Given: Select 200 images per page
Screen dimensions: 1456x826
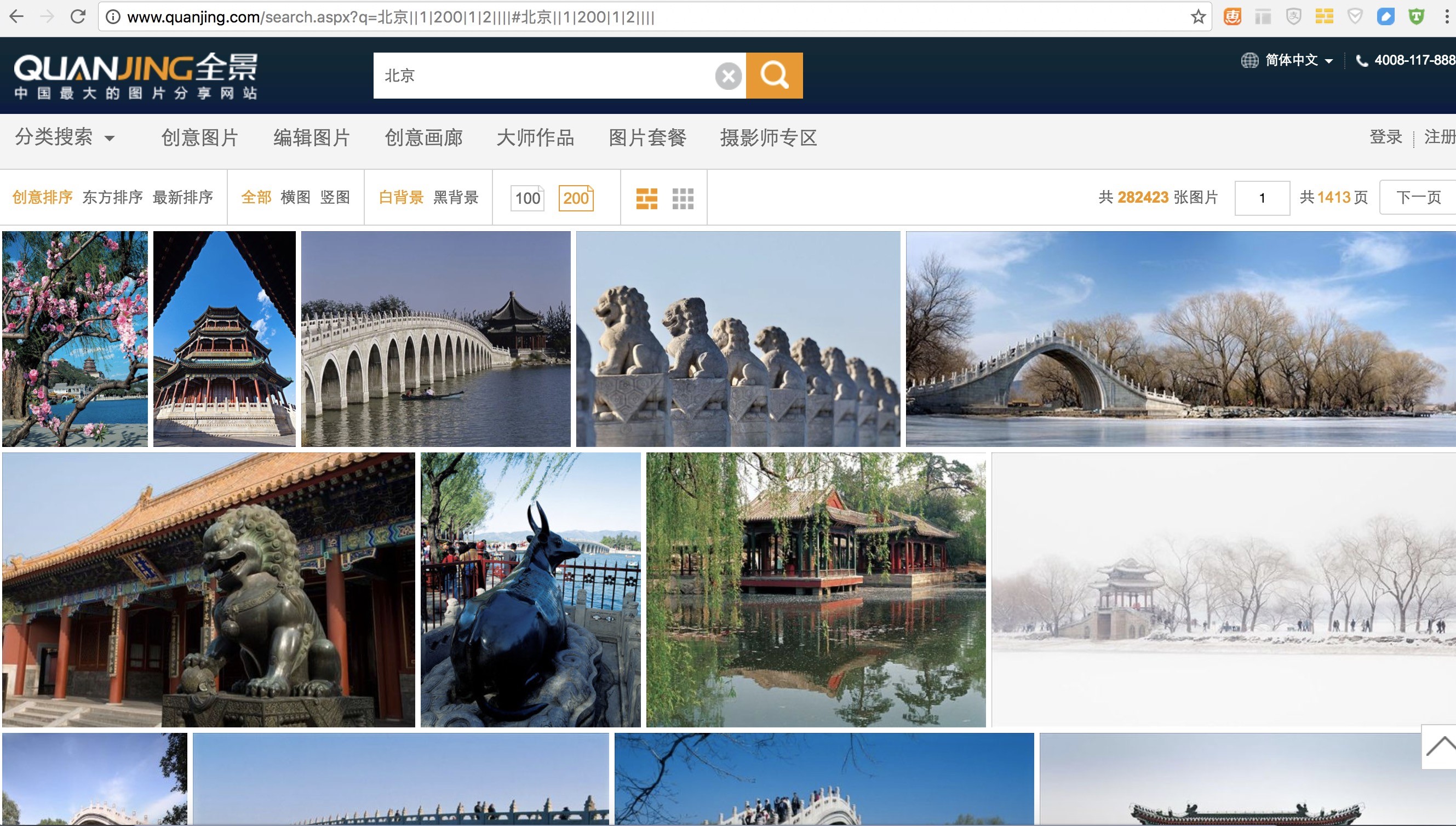Looking at the screenshot, I should [576, 198].
